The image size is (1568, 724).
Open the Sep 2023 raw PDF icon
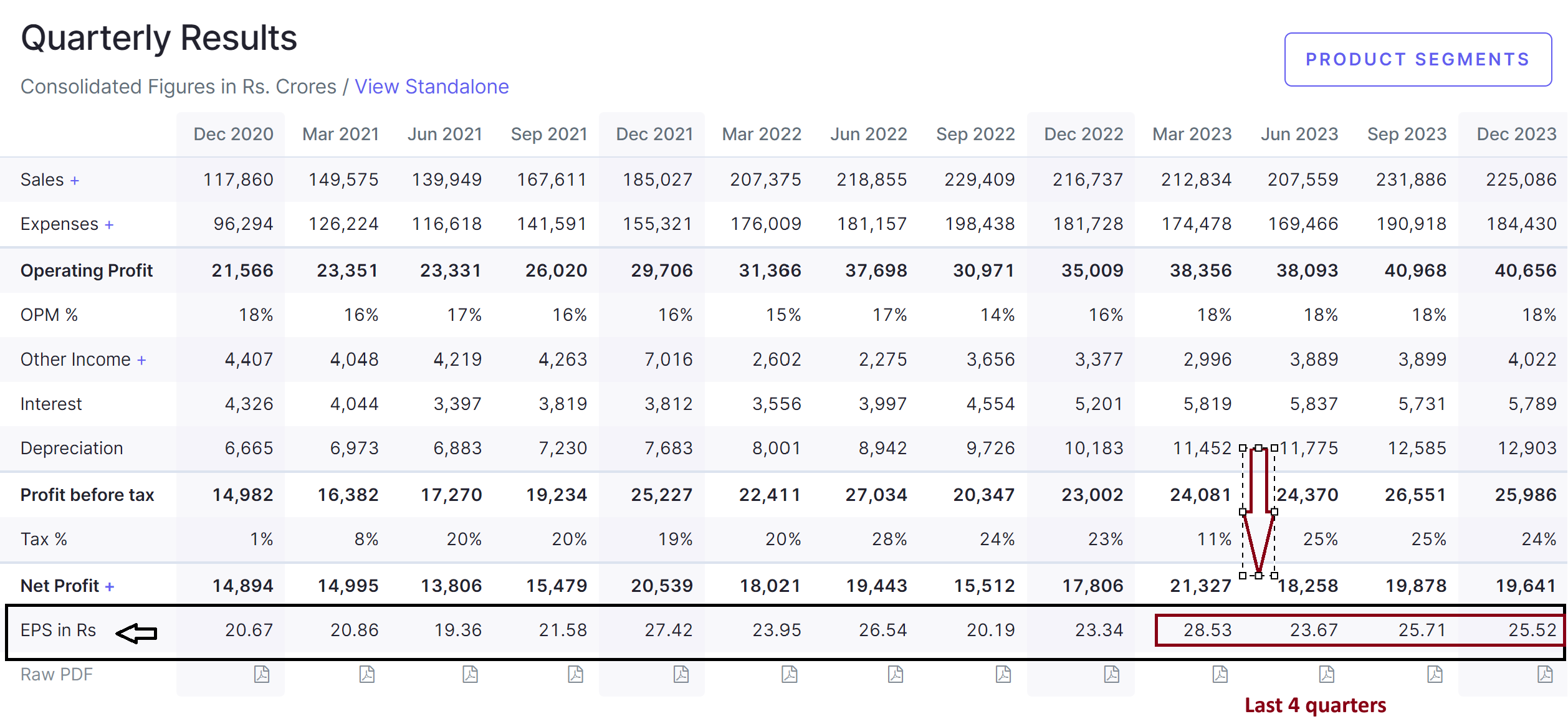[1435, 674]
